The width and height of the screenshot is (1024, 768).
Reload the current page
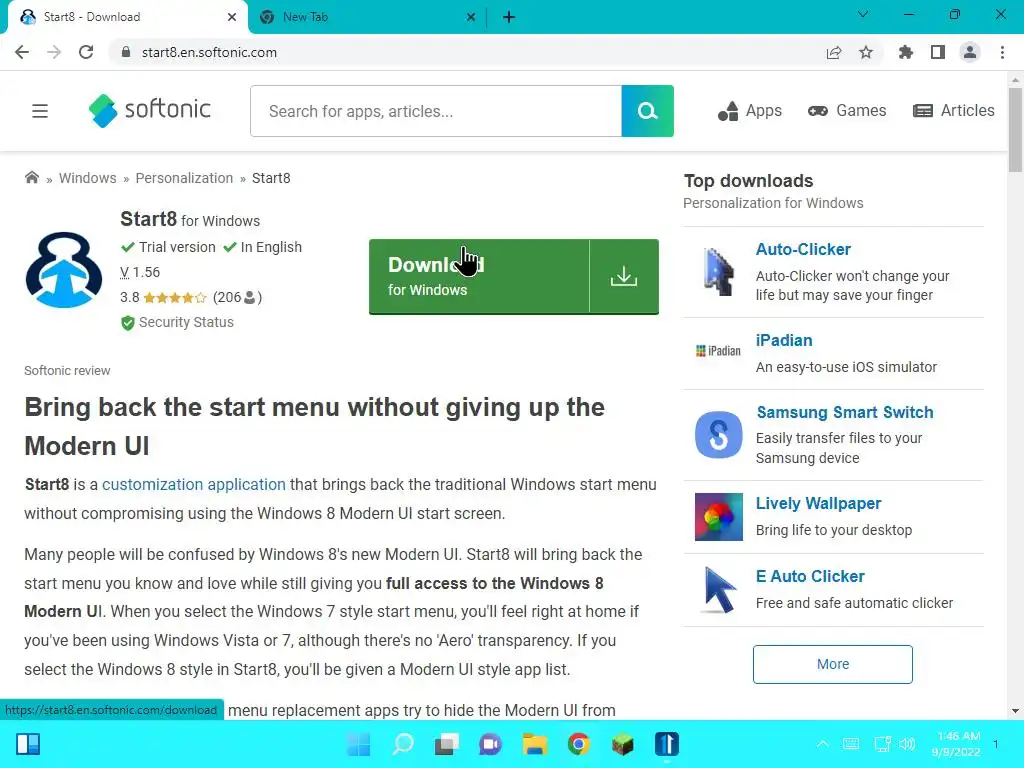coord(86,52)
